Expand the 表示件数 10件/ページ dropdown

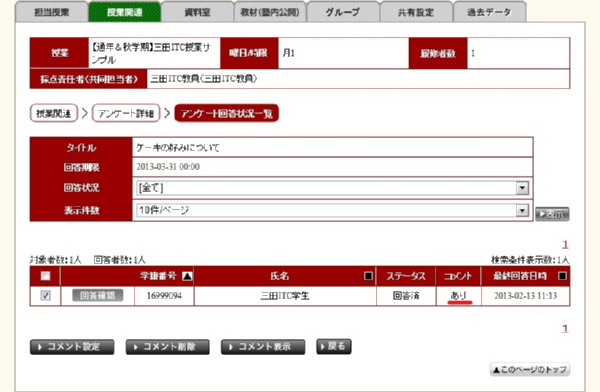332,210
